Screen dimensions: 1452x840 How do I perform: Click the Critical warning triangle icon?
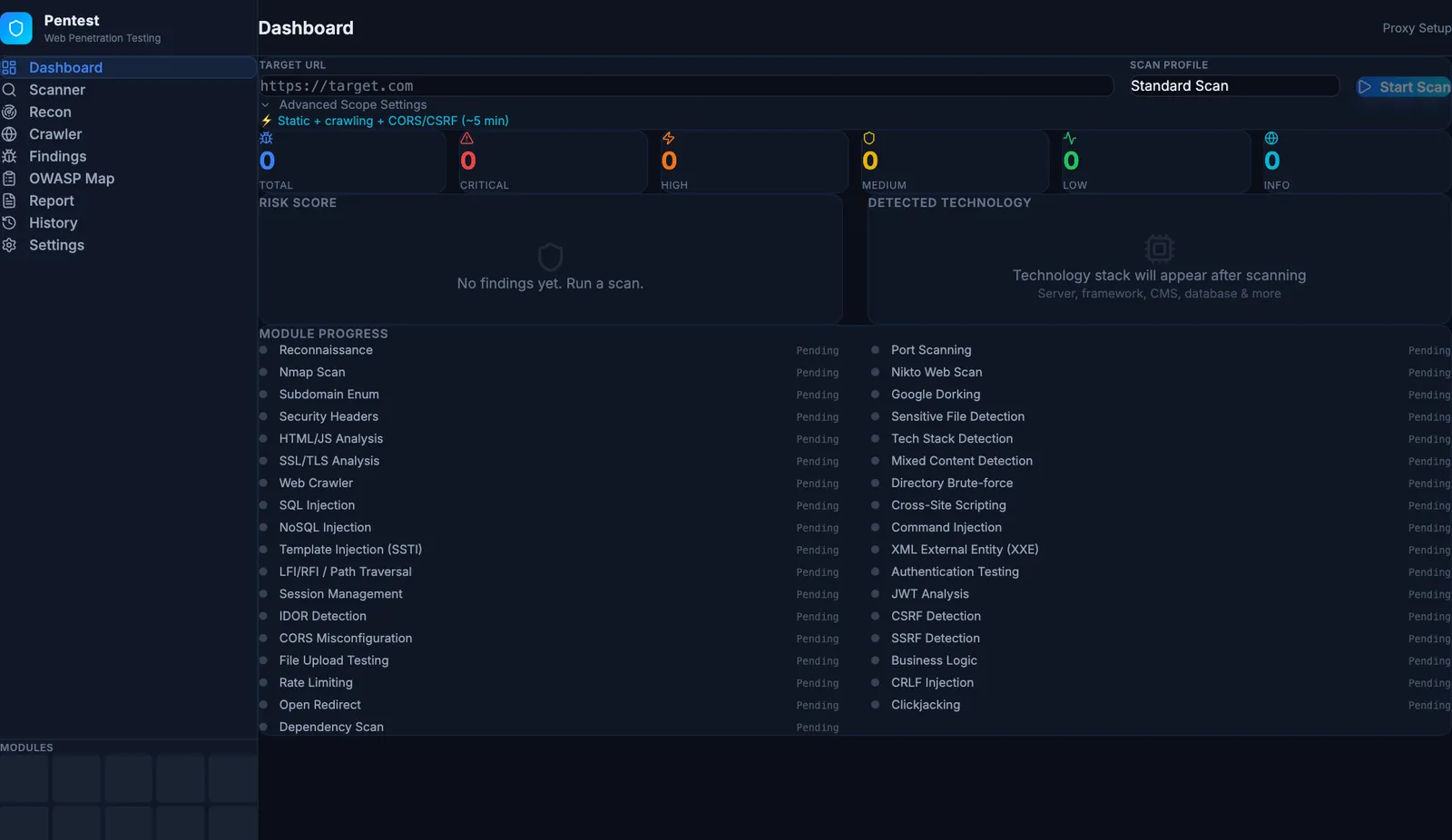pos(467,139)
